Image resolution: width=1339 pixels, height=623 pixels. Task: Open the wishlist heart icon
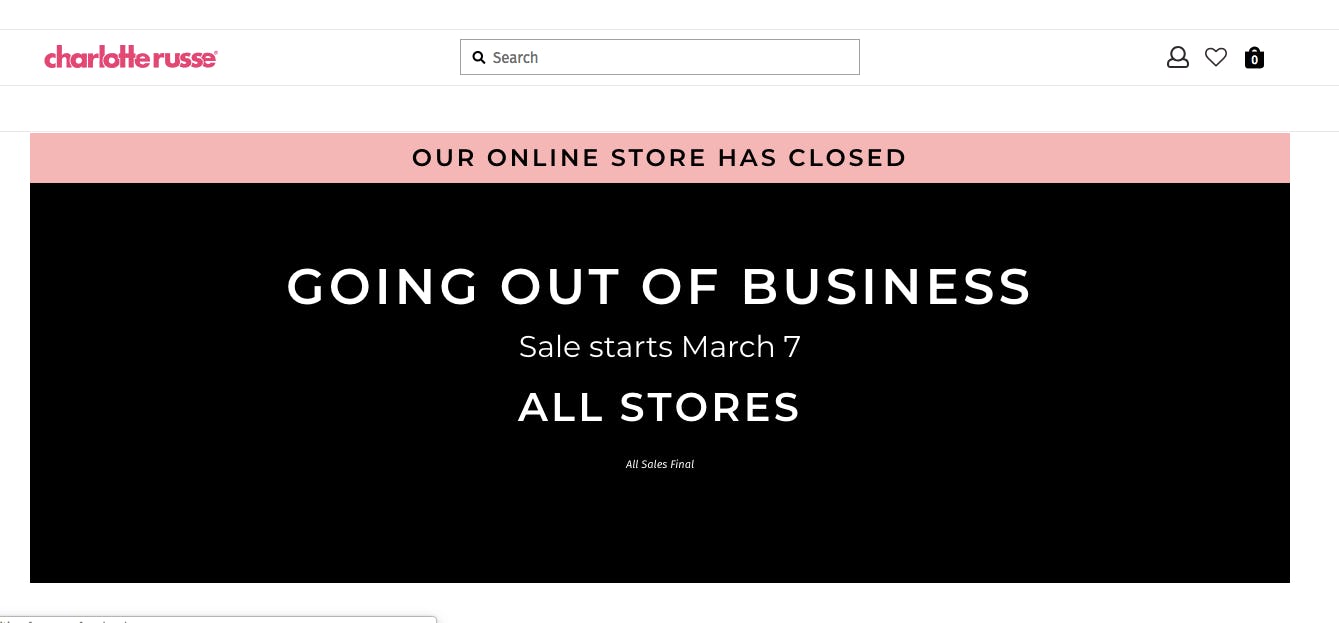pyautogui.click(x=1216, y=58)
